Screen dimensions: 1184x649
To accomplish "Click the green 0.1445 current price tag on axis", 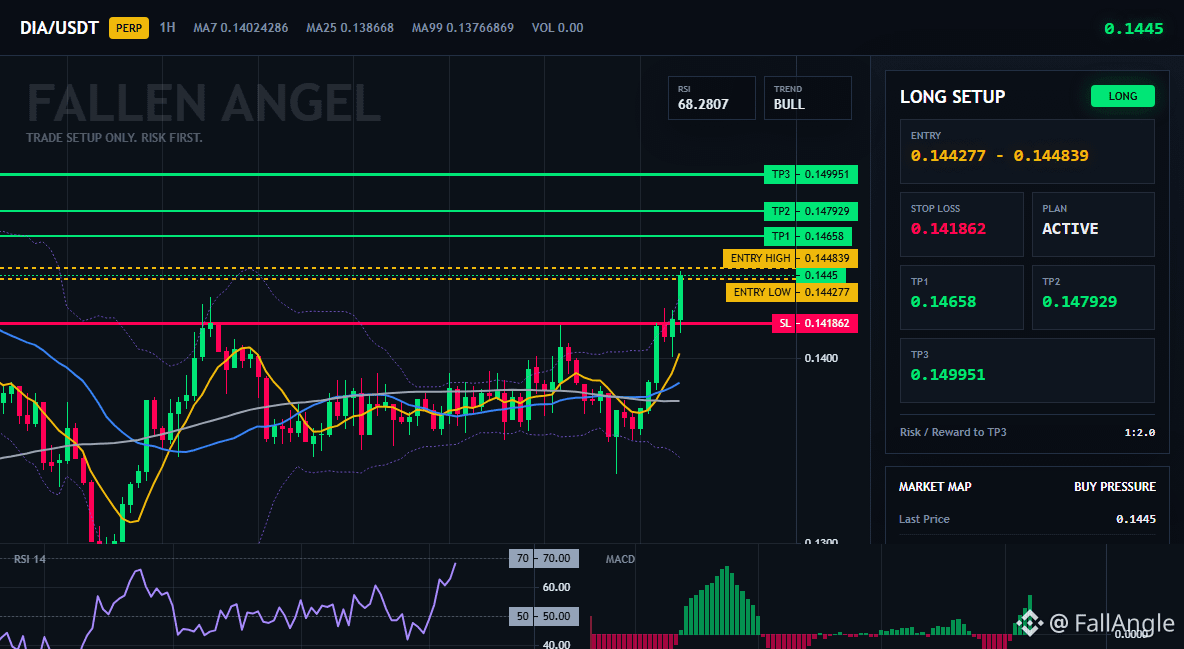I will [x=821, y=275].
